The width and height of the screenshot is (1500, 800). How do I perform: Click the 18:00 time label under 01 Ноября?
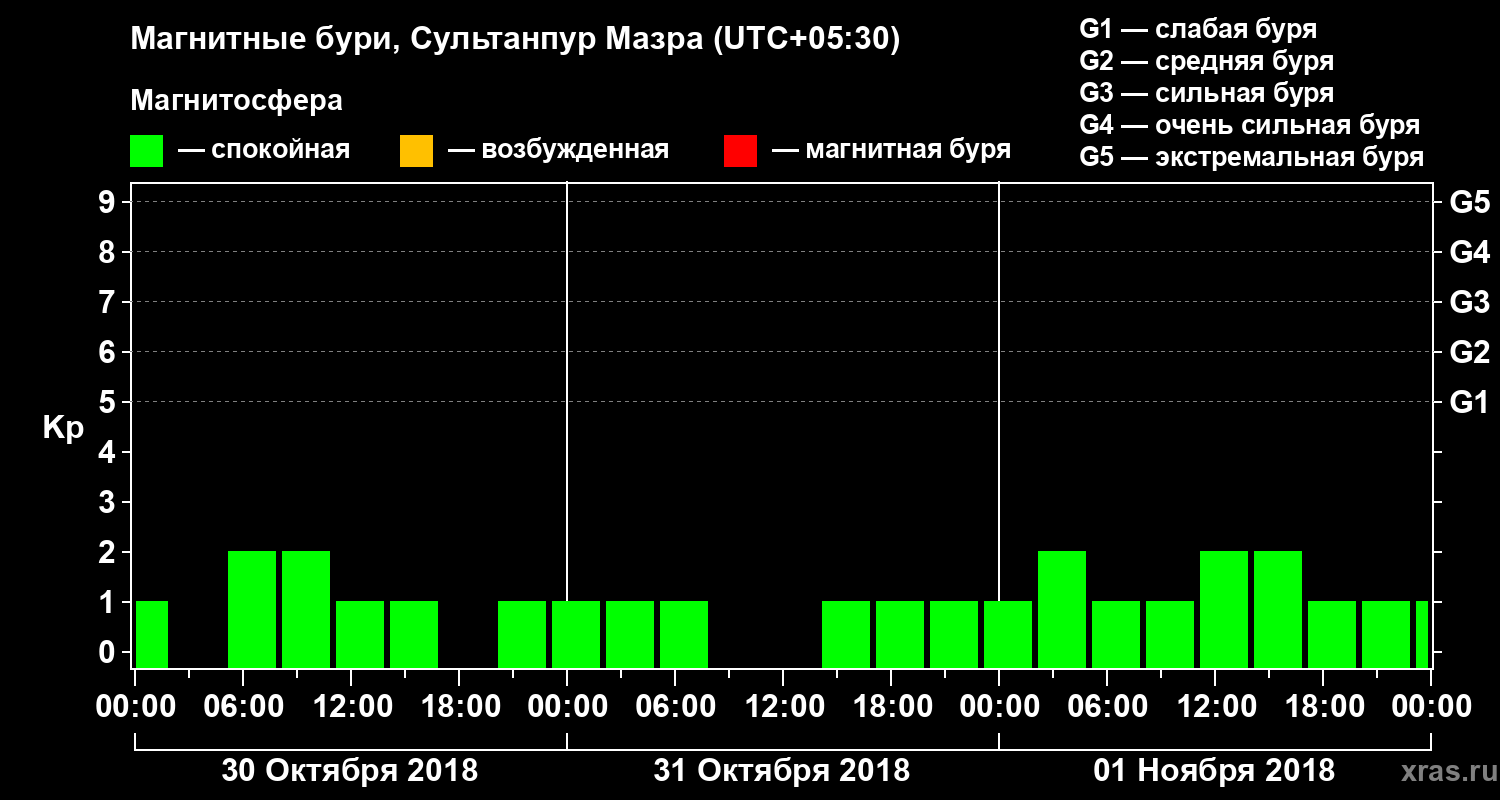point(1323,707)
